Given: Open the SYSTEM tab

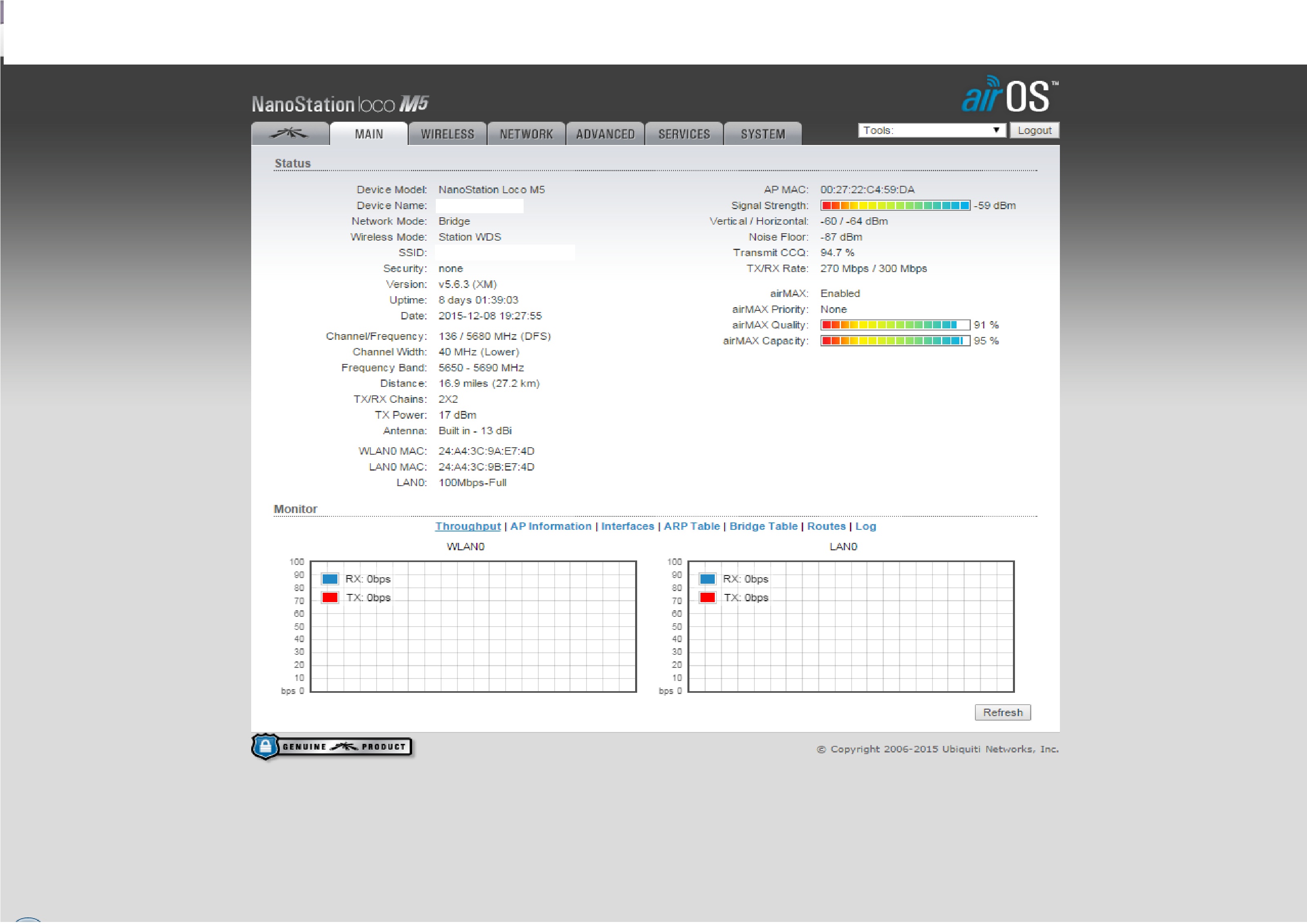Looking at the screenshot, I should pos(763,134).
